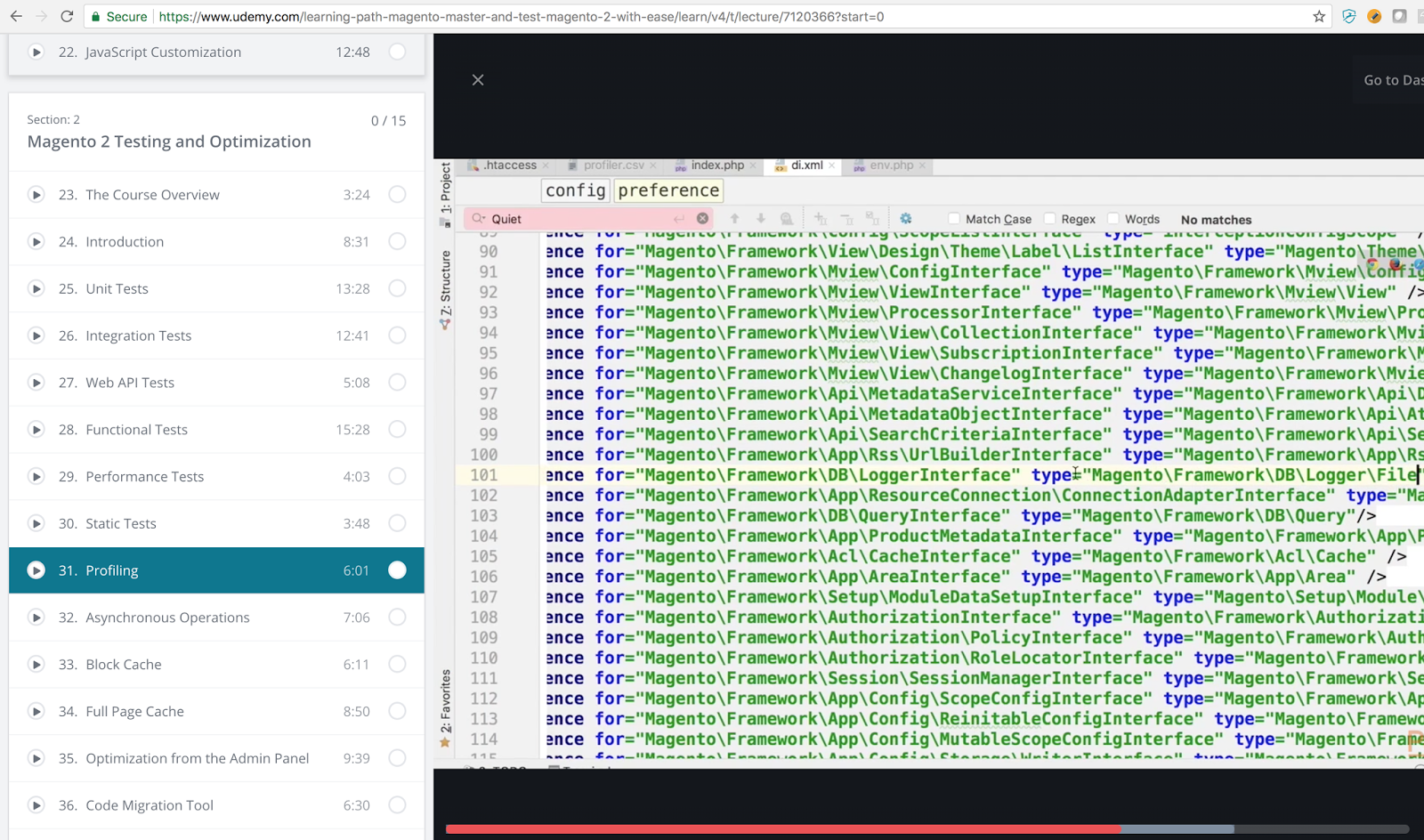Play lecture 33 Block Cache
Image resolution: width=1424 pixels, height=840 pixels.
click(36, 665)
